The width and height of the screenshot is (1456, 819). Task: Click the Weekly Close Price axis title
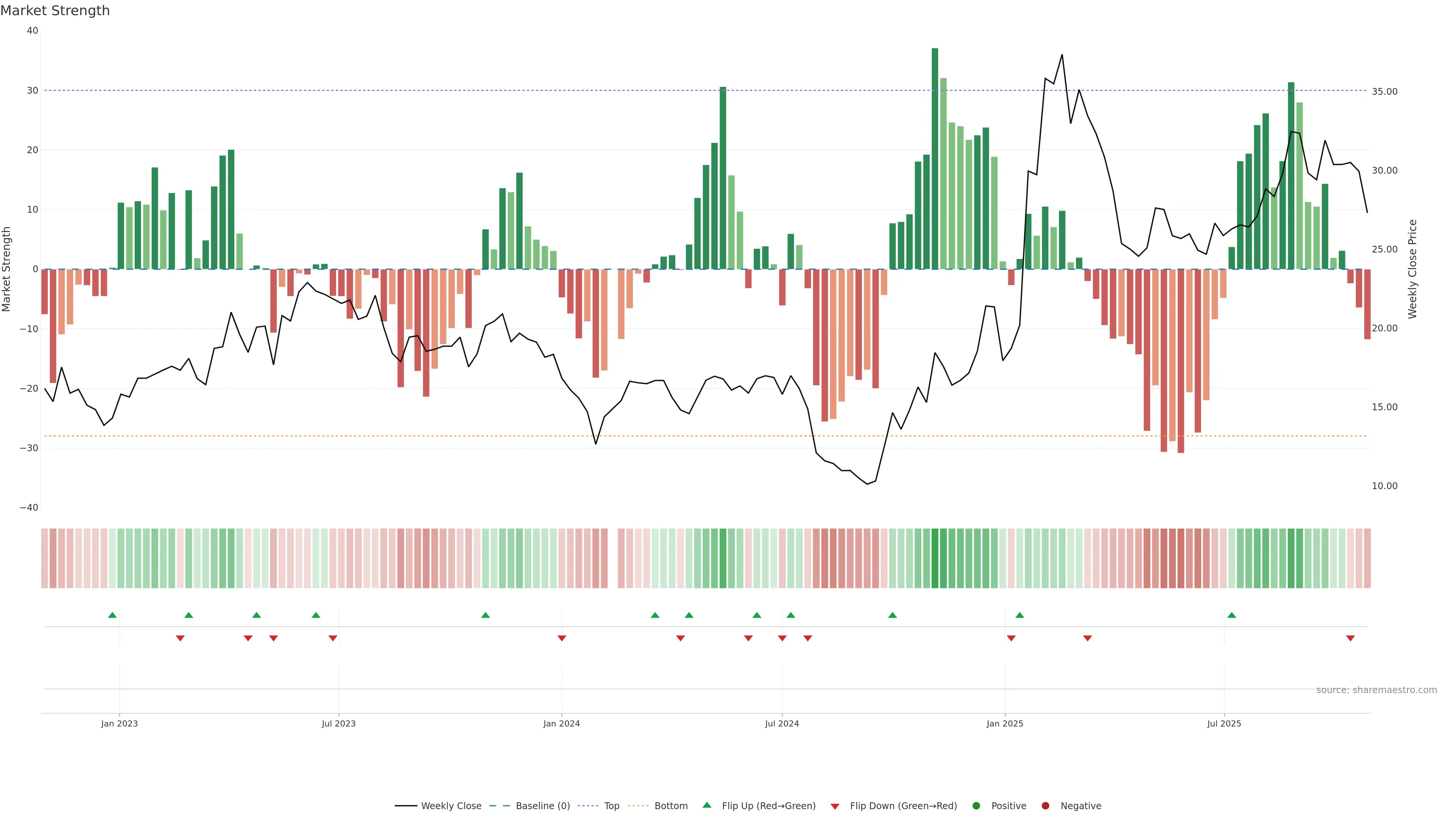[1412, 269]
